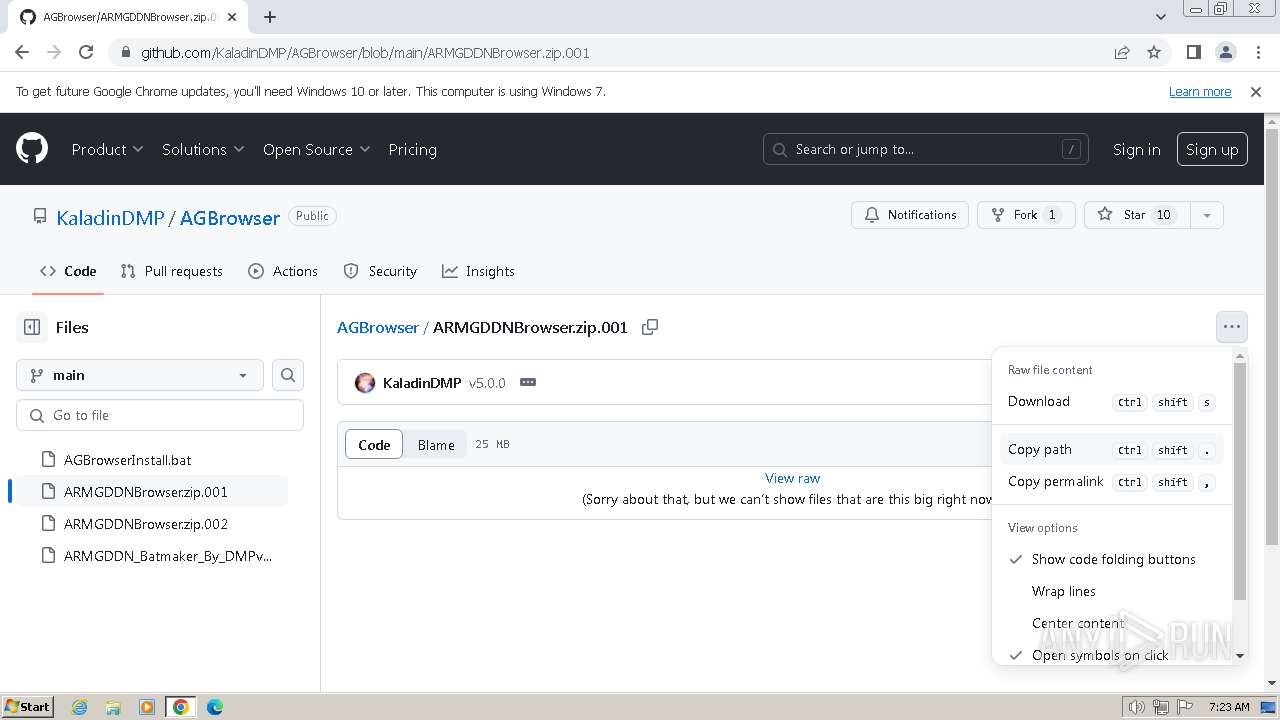Toggle Wrap lines option

(x=1111, y=591)
